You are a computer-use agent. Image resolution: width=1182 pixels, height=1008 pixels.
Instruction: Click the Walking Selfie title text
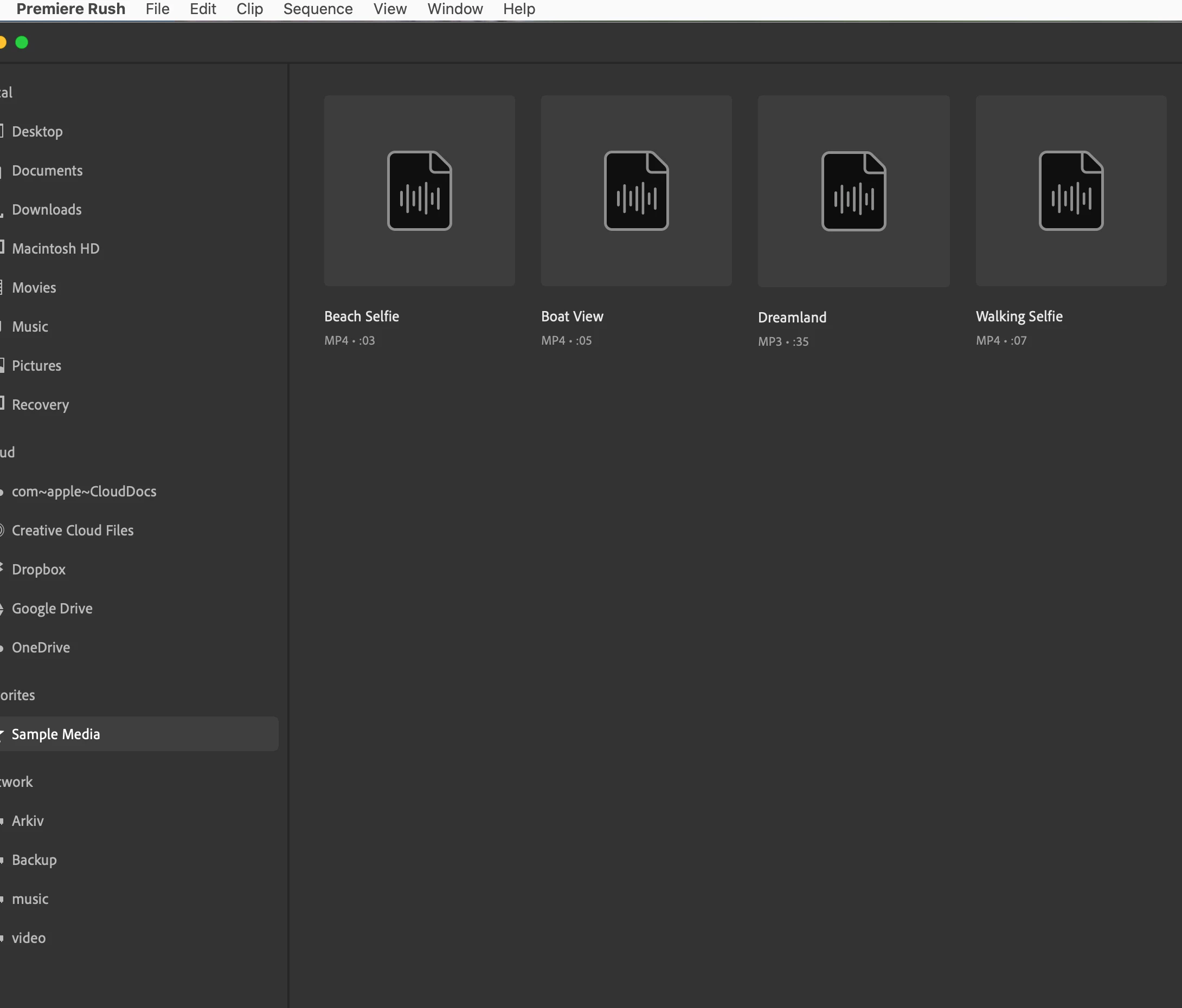[1019, 316]
